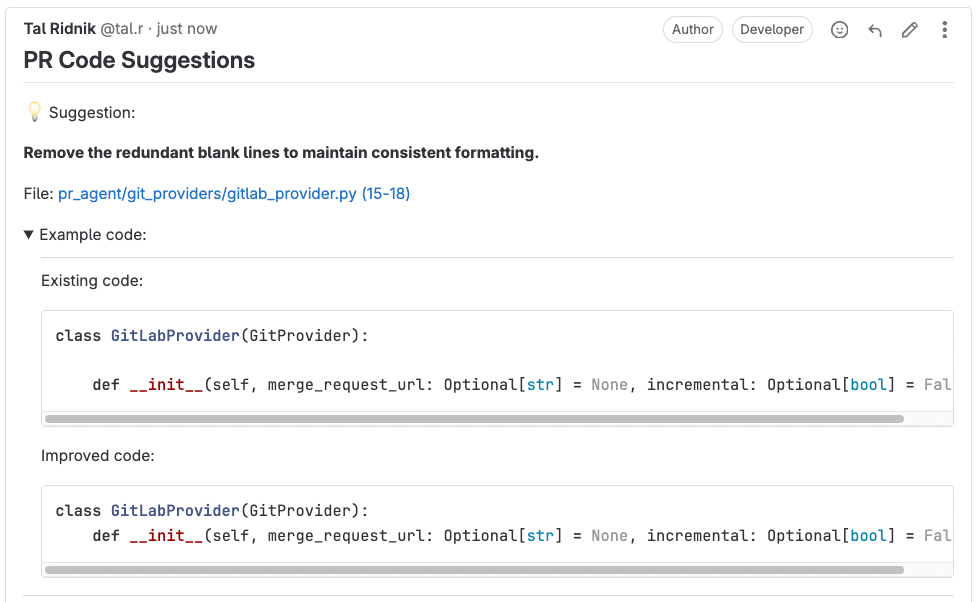Image resolution: width=976 pixels, height=602 pixels.
Task: Edit comment using the pencil icon
Action: pos(909,30)
